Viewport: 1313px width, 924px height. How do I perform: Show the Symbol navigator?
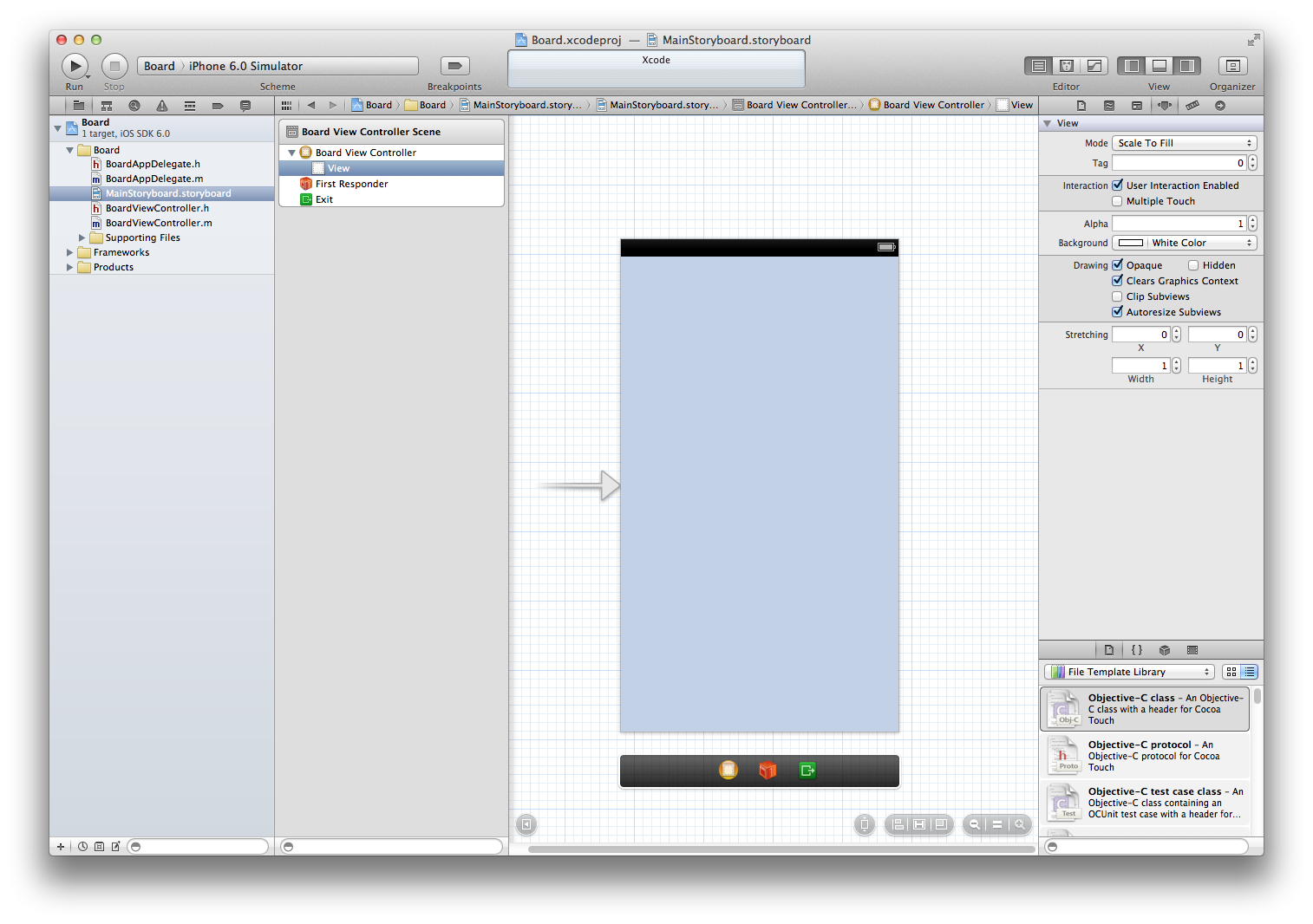coord(107,106)
